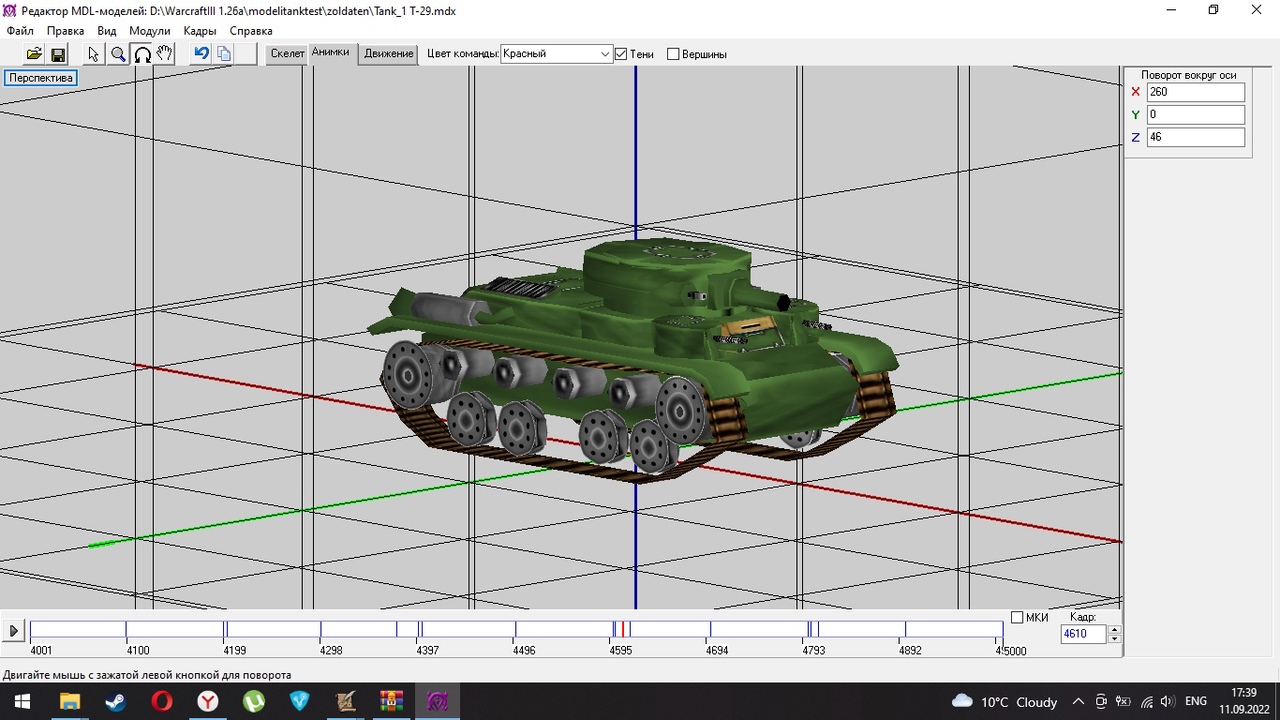Switch to the Скелет tab
The image size is (1280, 720).
287,54
